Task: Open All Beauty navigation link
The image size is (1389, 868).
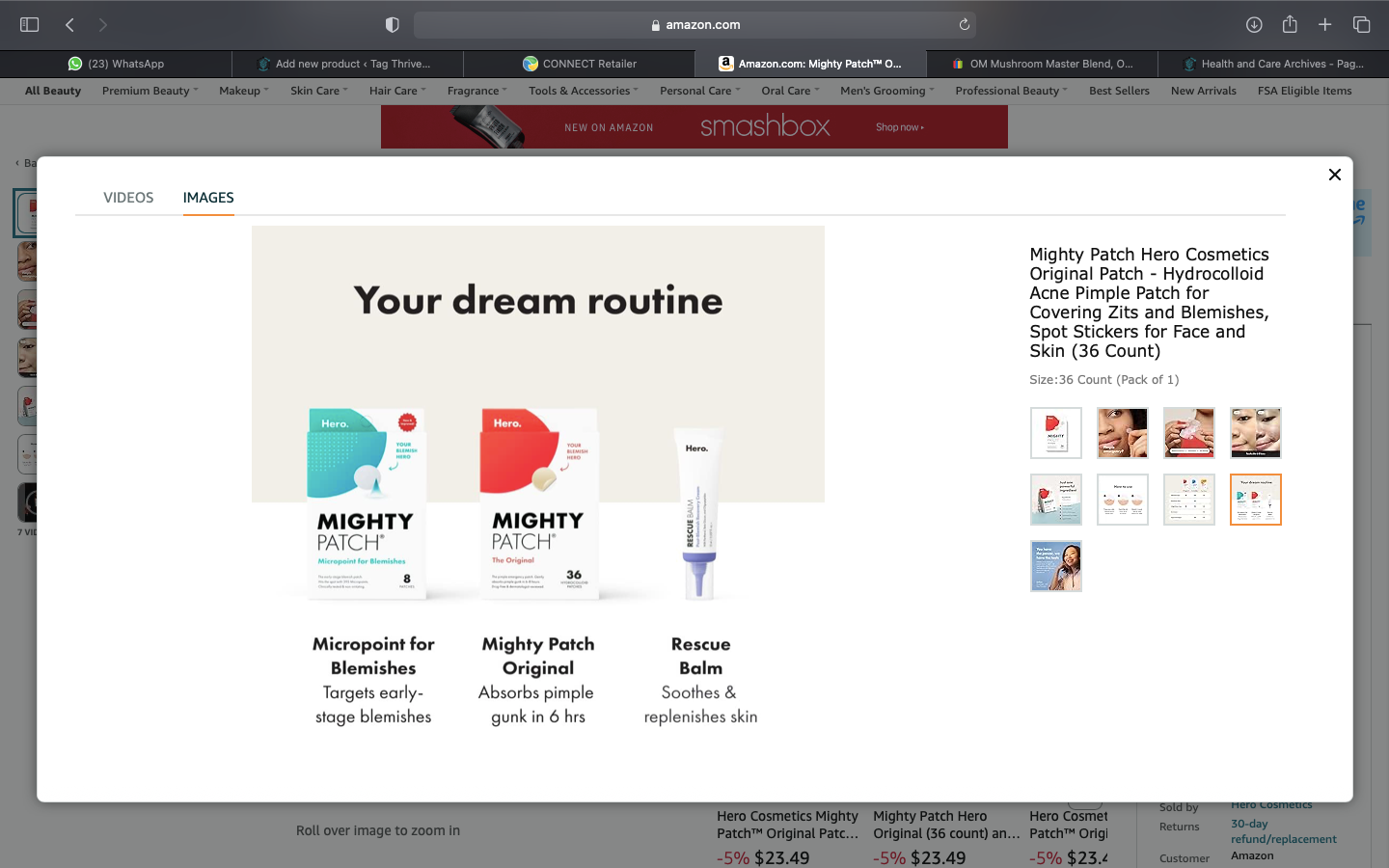Action: [53, 91]
